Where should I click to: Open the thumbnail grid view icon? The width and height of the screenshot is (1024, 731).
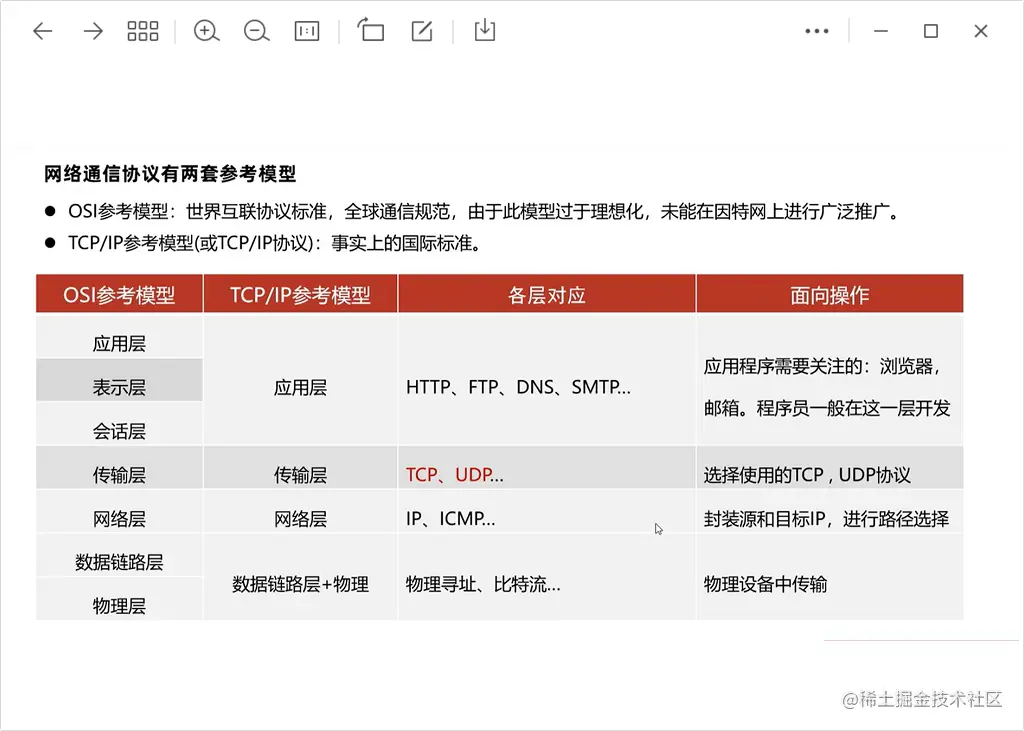click(x=143, y=31)
